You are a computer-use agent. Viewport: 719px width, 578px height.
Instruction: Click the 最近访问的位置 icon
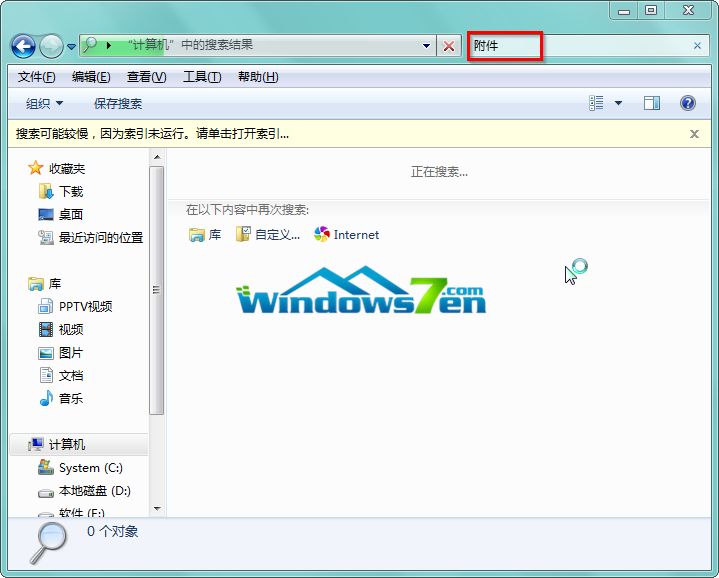tap(45, 237)
